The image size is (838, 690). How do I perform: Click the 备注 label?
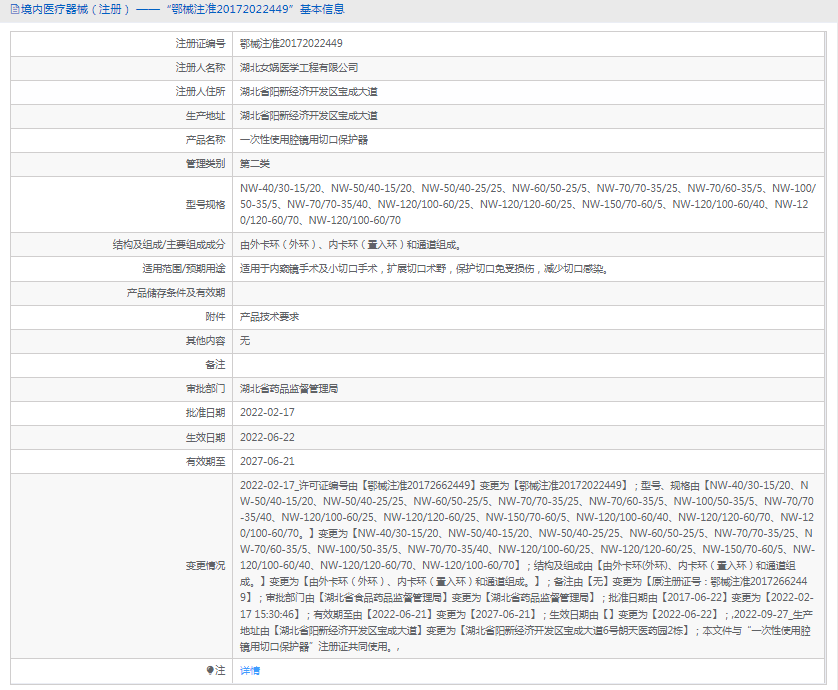coord(215,365)
